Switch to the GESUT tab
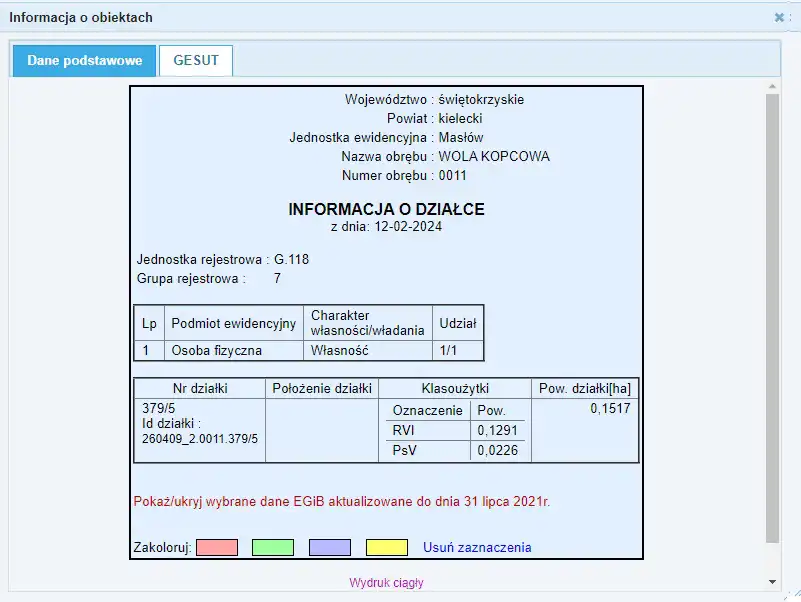801x602 pixels. point(195,60)
